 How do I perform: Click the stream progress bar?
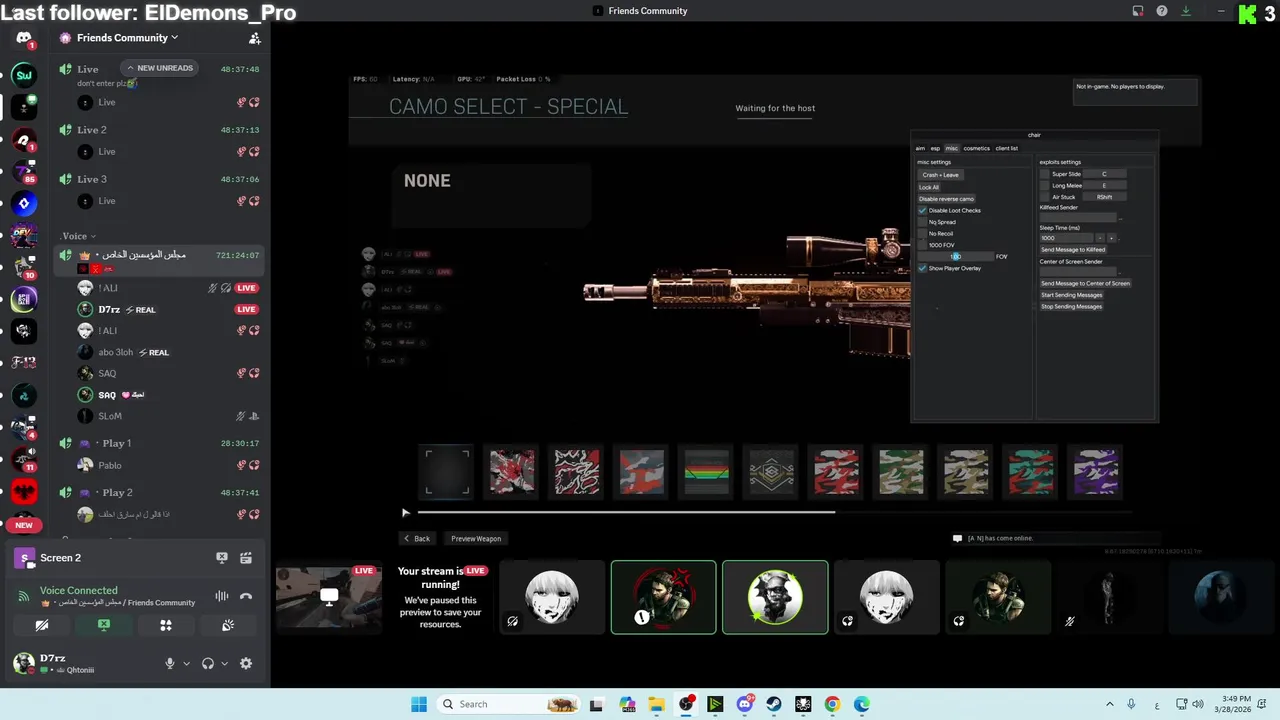775,512
